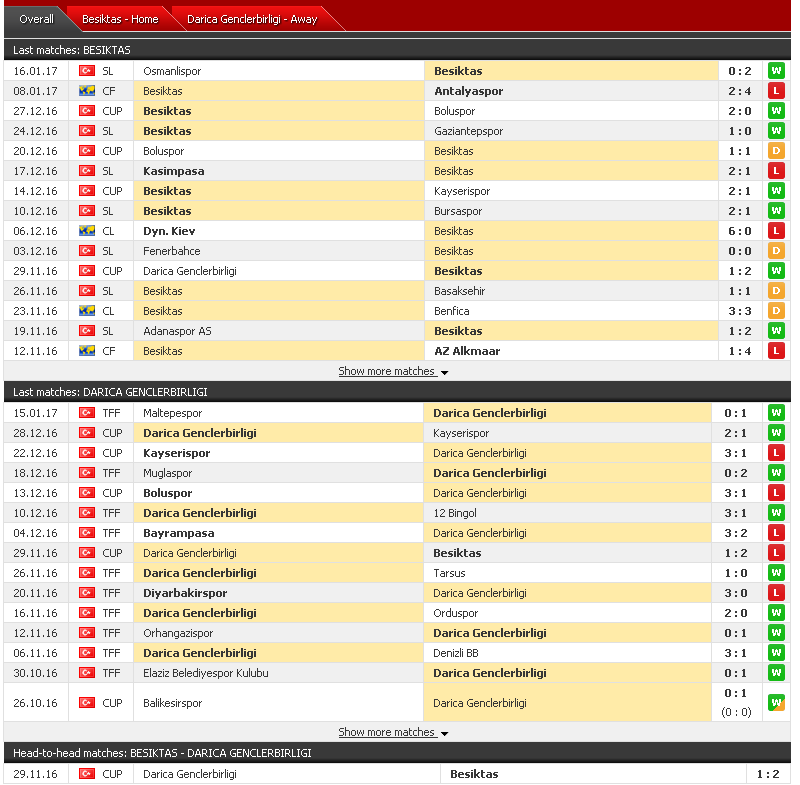Viewport: 800px width, 785px height.
Task: Open the Darica Genclerbirligi - Away tab
Action: click(252, 19)
